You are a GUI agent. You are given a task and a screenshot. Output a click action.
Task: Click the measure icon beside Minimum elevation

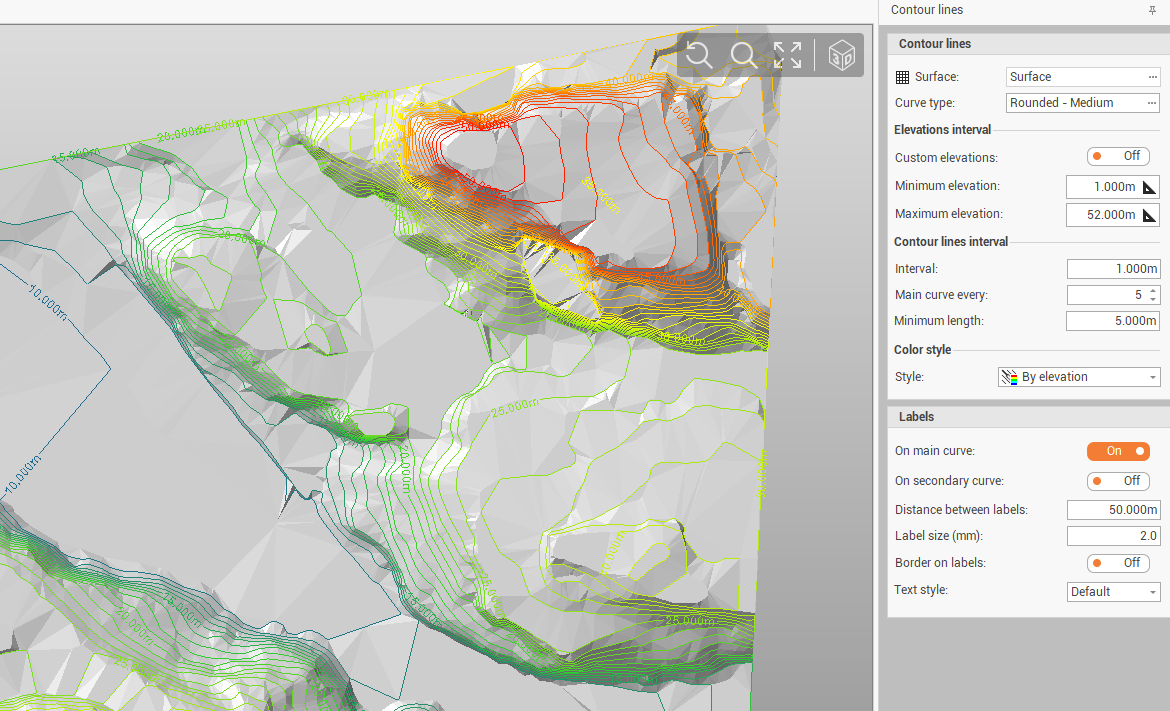click(x=1149, y=187)
